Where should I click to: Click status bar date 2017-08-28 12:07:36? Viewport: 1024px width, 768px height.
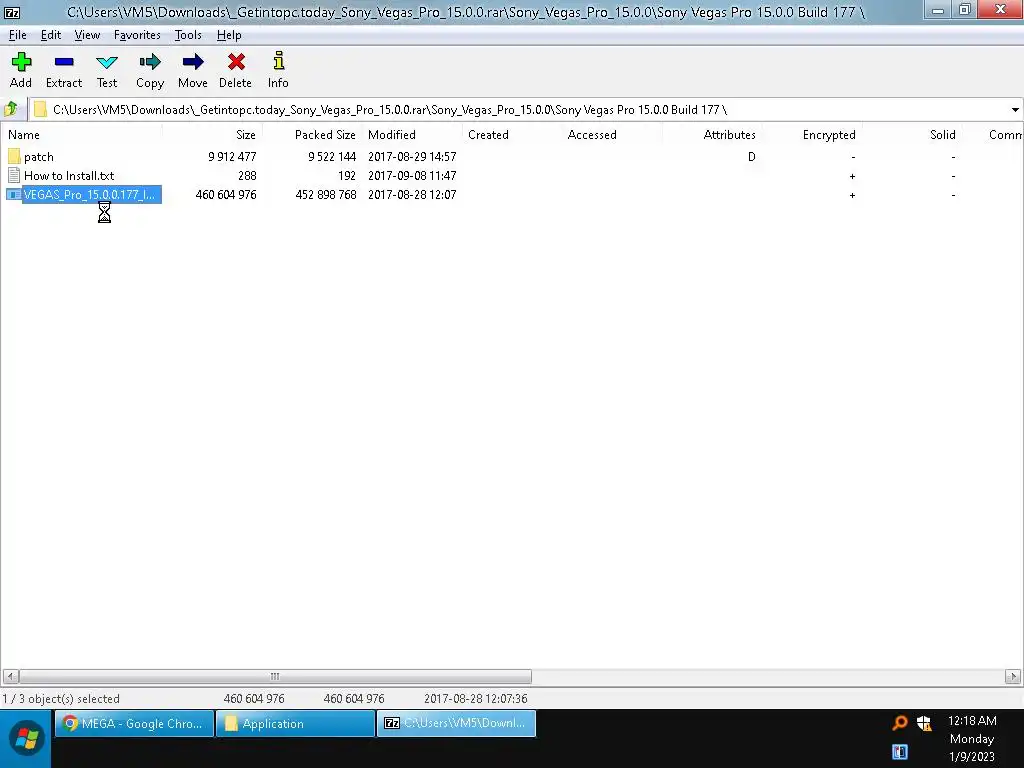(x=475, y=699)
